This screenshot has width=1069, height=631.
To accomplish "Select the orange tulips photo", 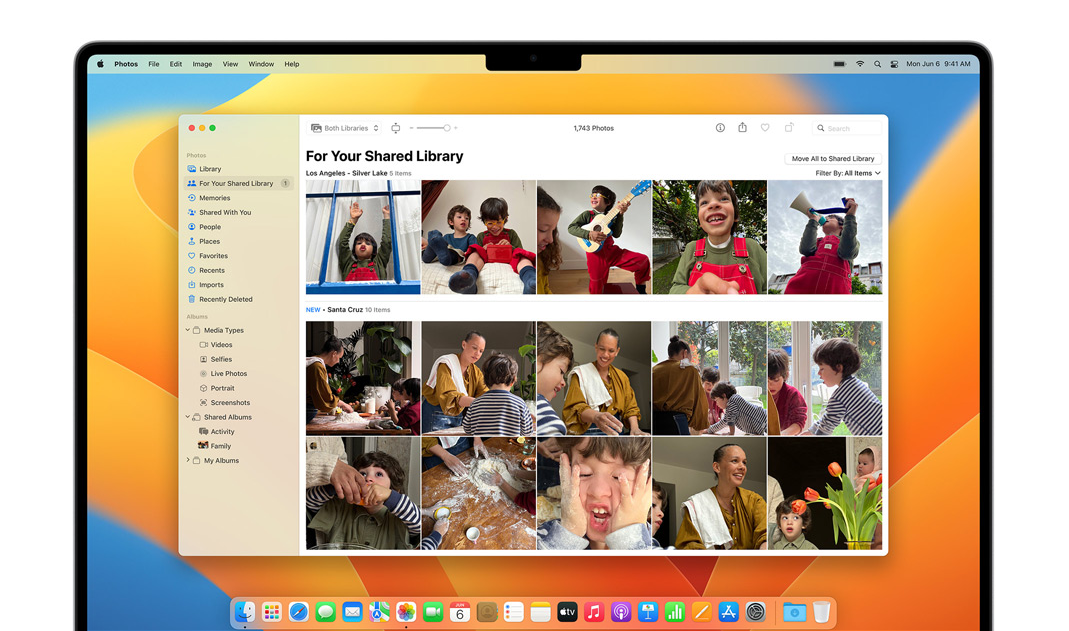I will [x=825, y=493].
